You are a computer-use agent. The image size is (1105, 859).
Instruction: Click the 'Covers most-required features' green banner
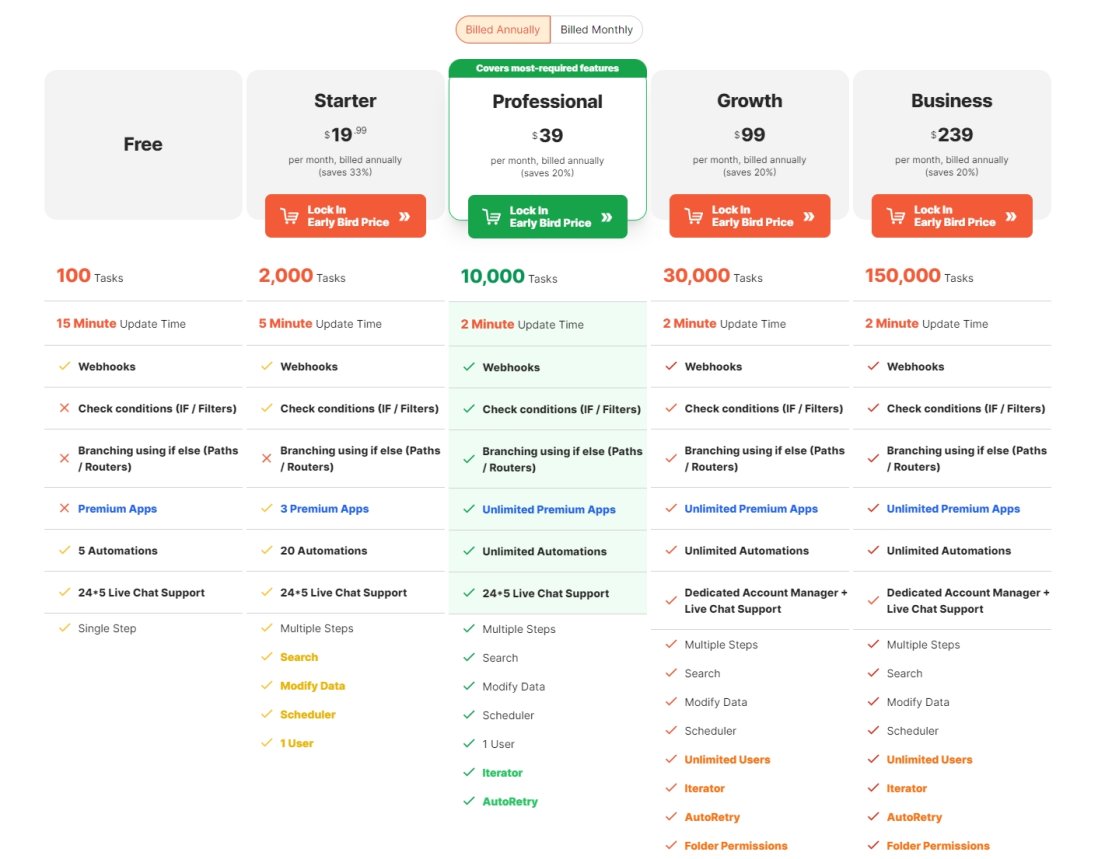coord(547,68)
